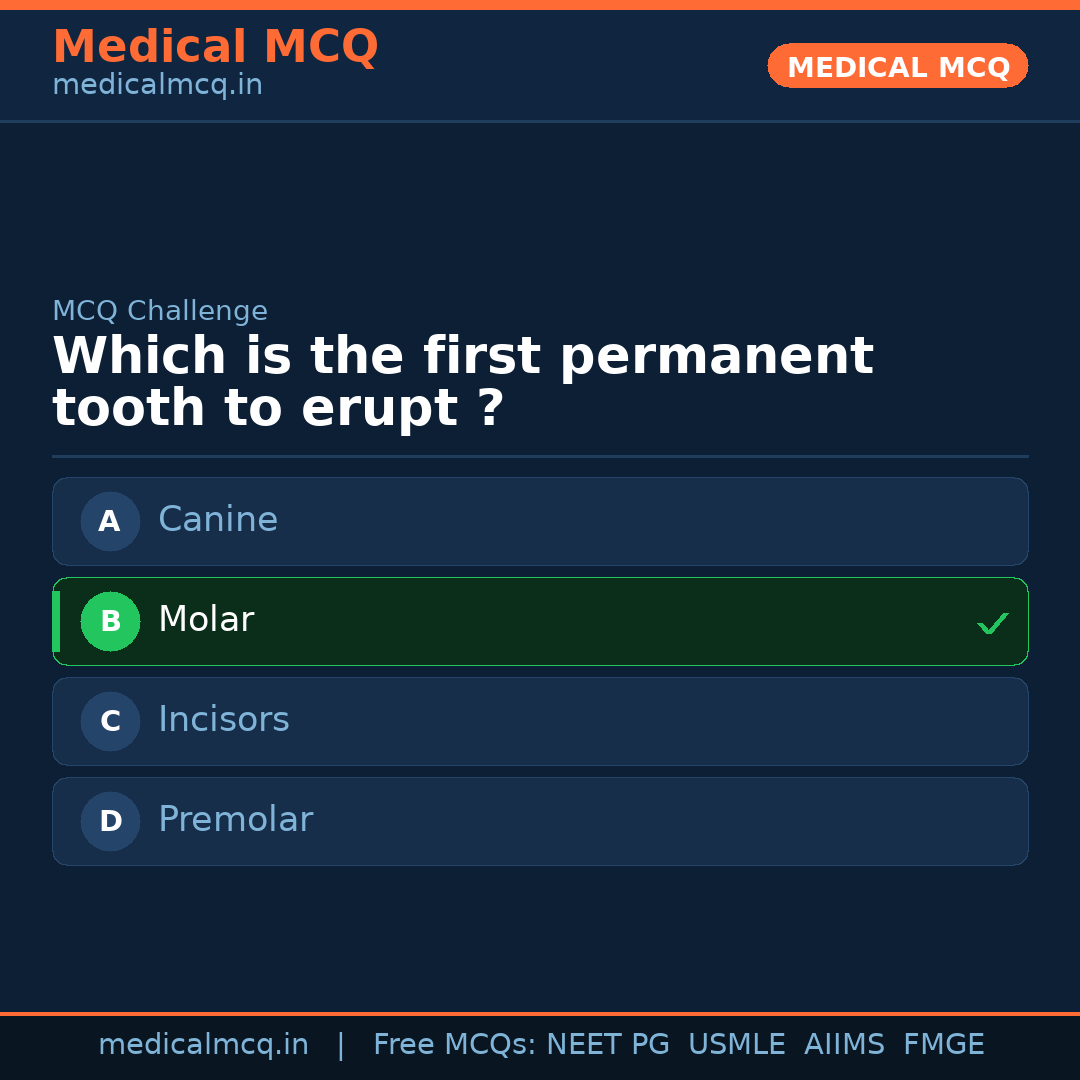Click the Medical MCQ orange logo text
1080x1080 pixels.
[215, 47]
